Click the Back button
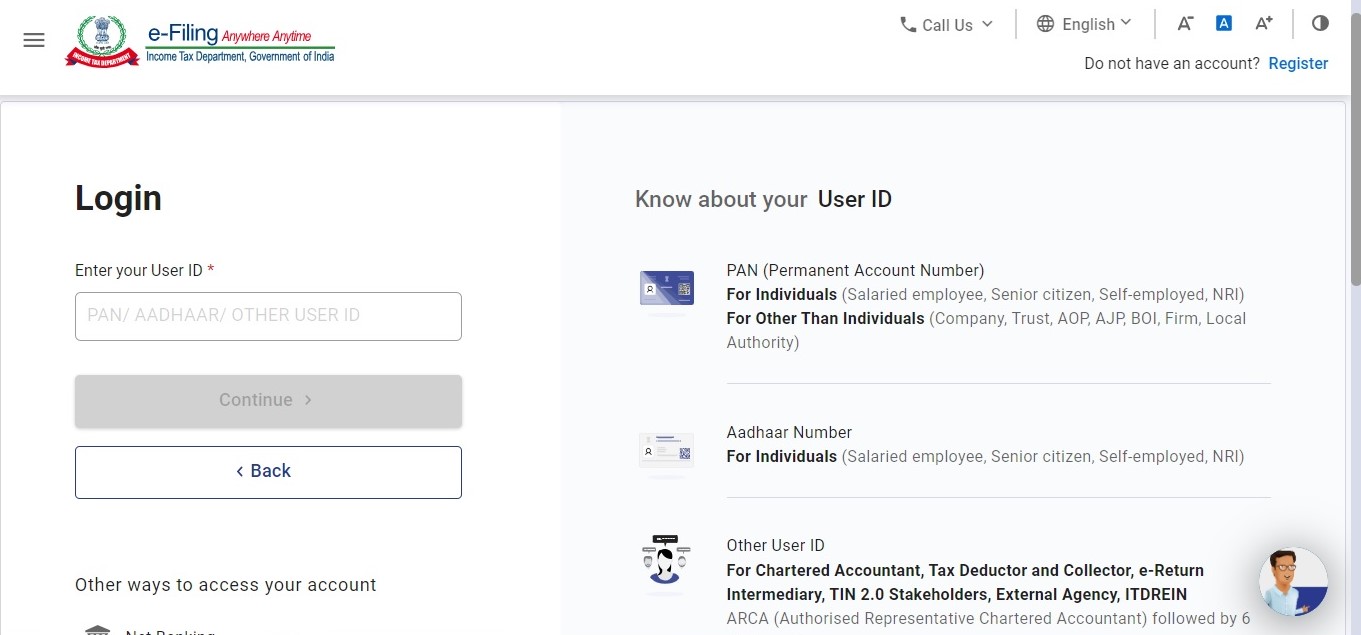The height and width of the screenshot is (635, 1361). [x=268, y=471]
